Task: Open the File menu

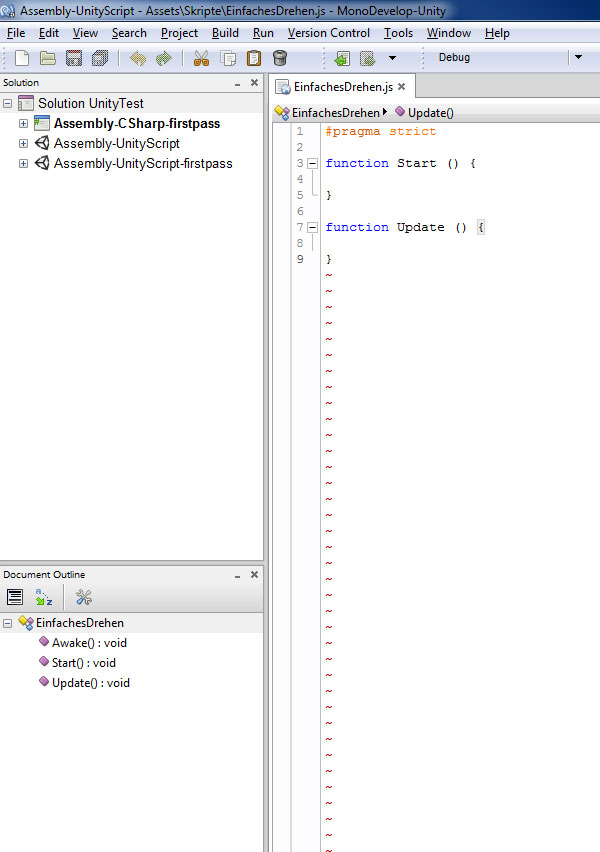Action: pyautogui.click(x=16, y=33)
